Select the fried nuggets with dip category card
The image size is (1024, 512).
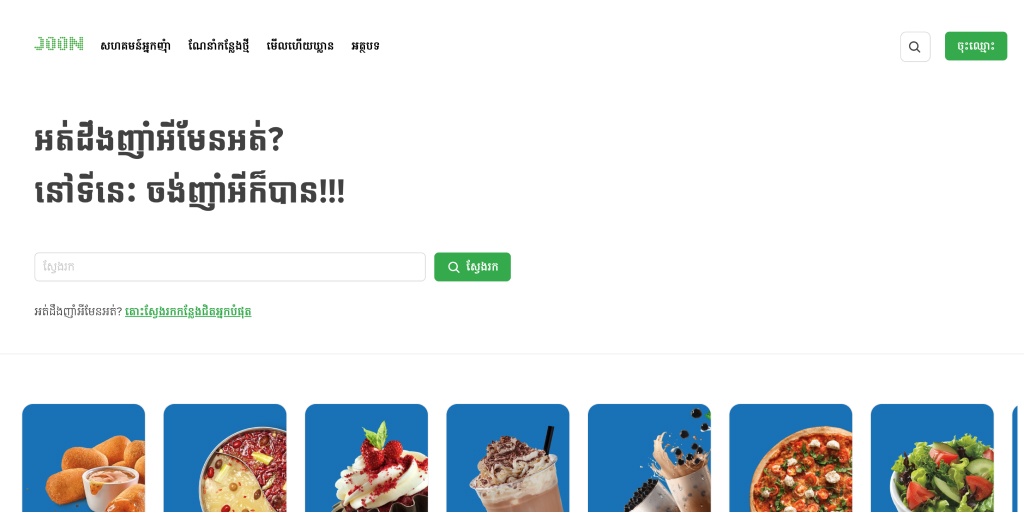pos(84,458)
